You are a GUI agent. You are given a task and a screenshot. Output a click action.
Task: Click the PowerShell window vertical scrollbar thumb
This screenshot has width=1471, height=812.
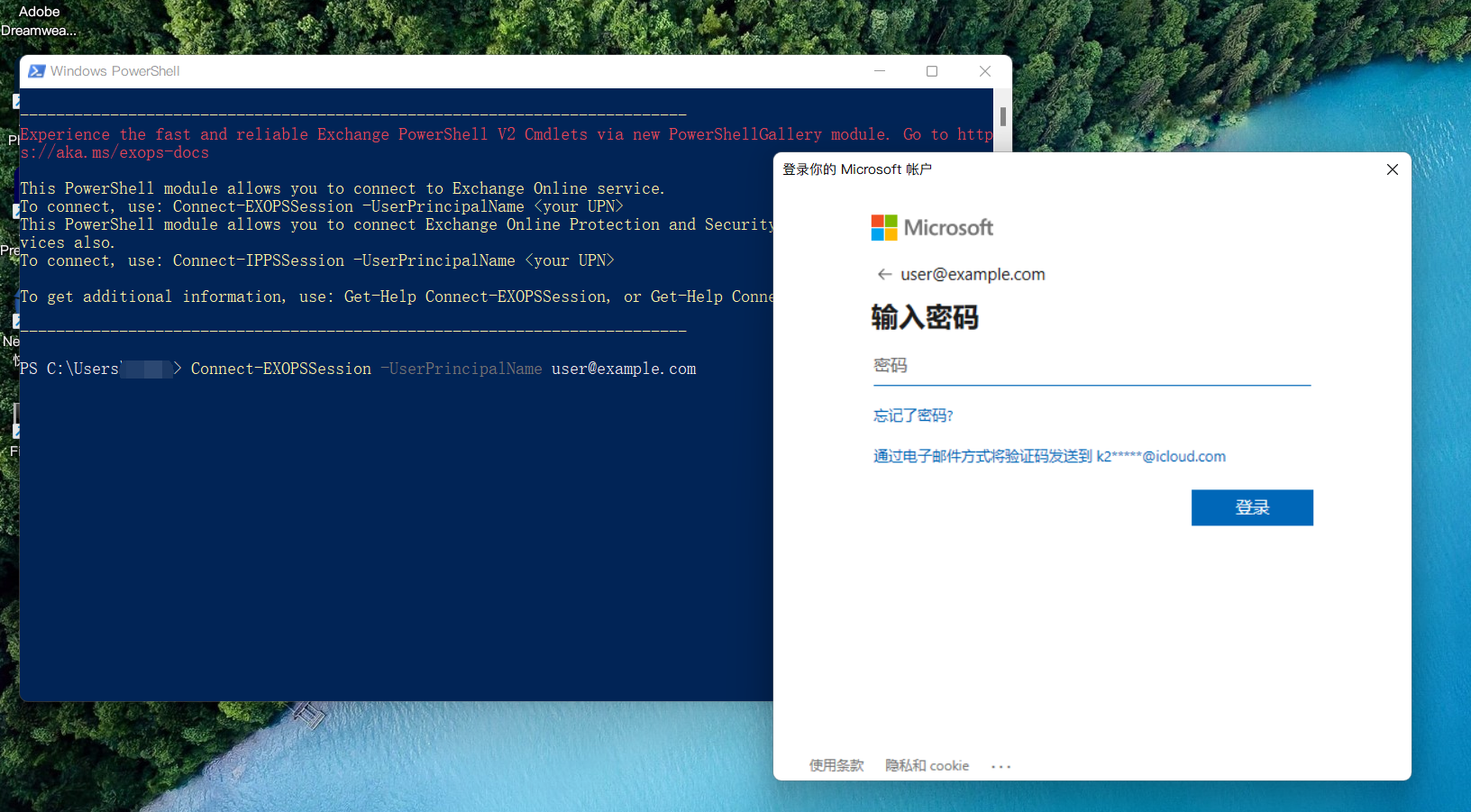point(1002,117)
